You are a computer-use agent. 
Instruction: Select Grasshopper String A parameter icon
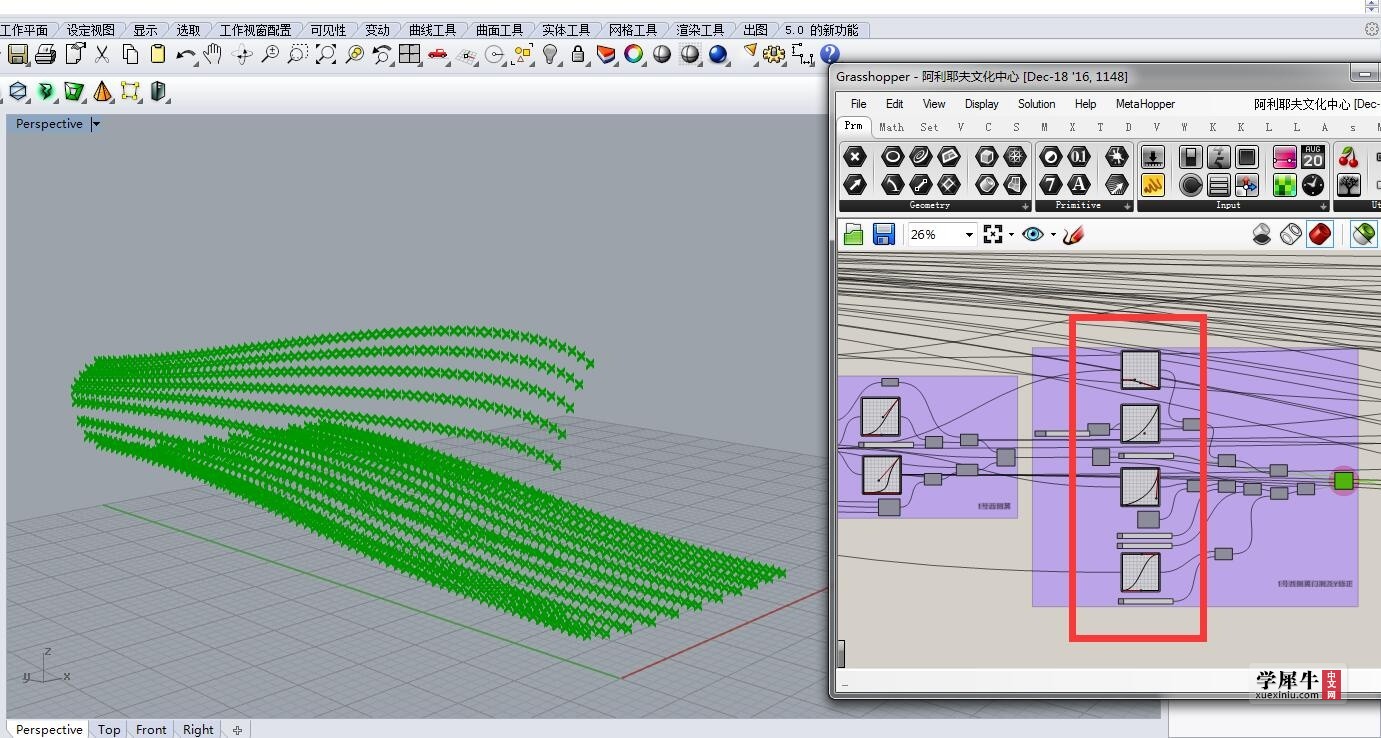1079,184
